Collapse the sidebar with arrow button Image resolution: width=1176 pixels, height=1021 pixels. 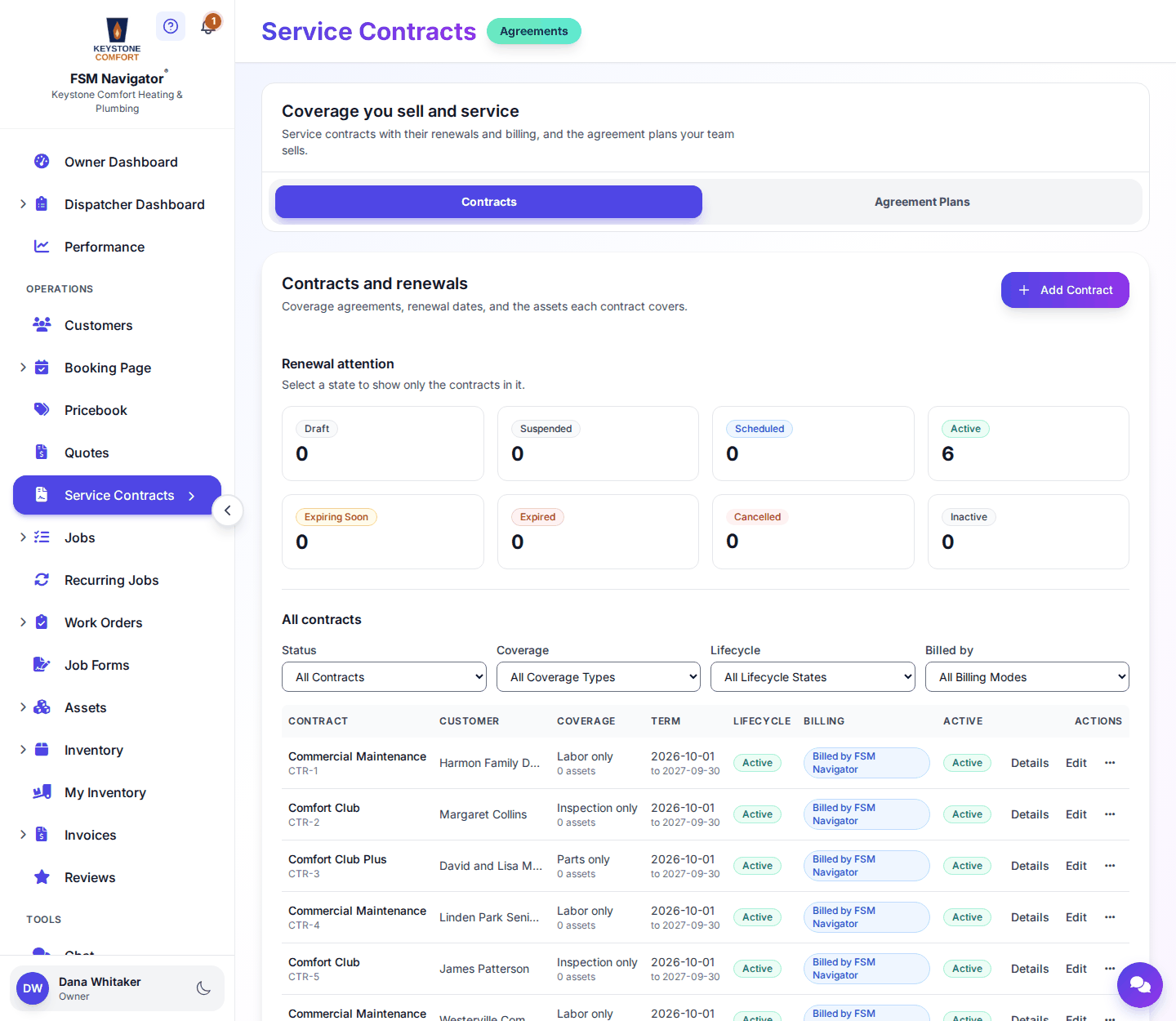tap(227, 510)
